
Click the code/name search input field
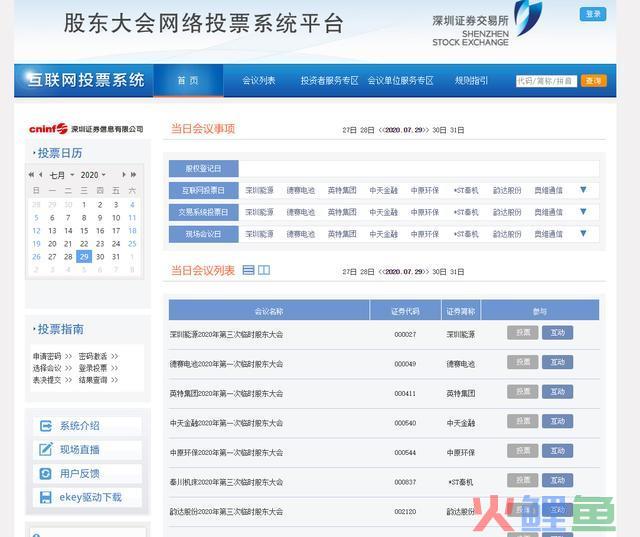point(546,81)
